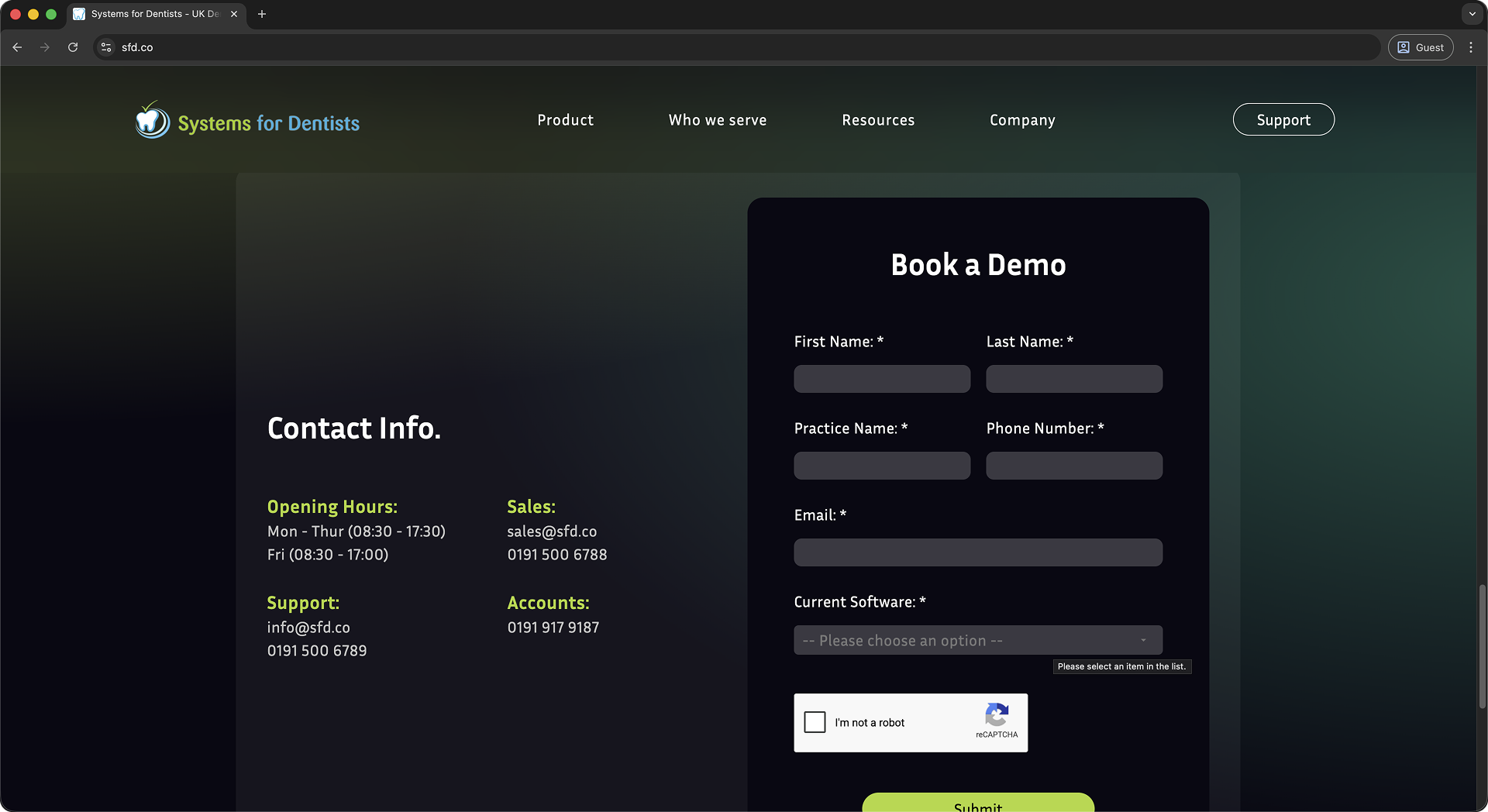Viewport: 1488px width, 812px height.
Task: Click the Accounts: label
Action: click(548, 603)
